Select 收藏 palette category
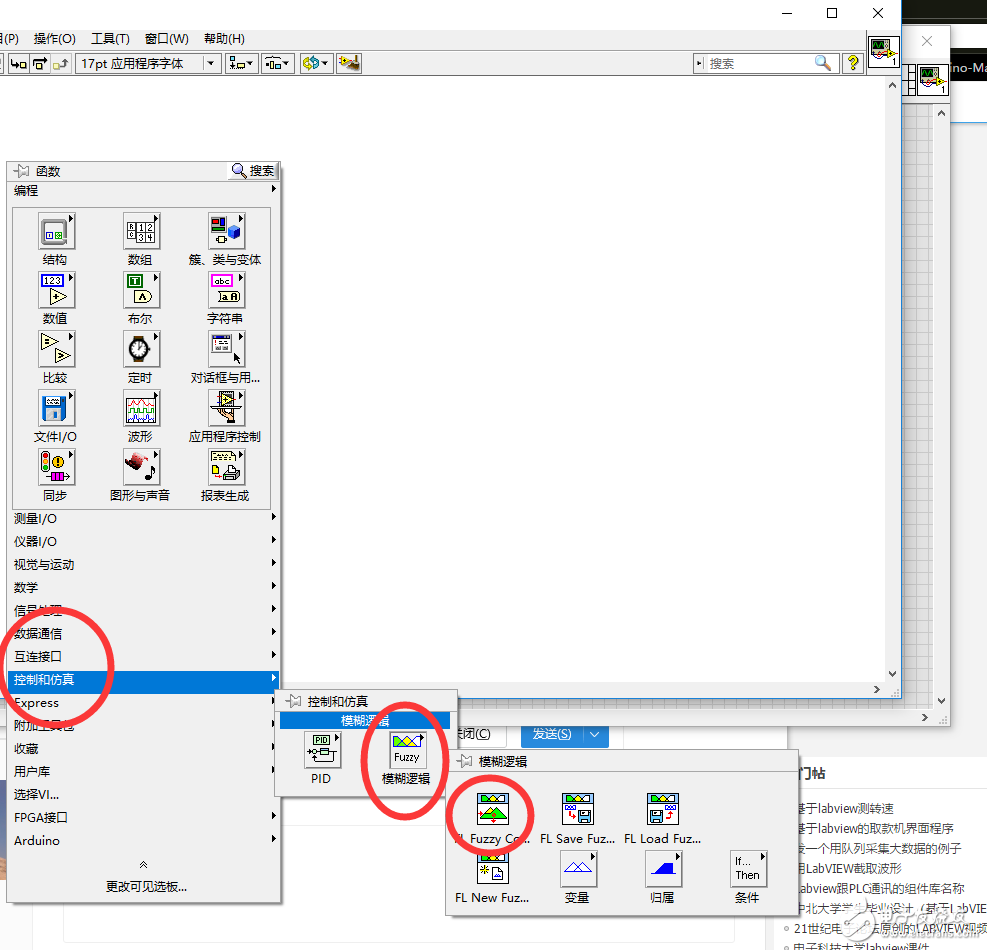Screen dimensions: 987x950 coord(144,749)
